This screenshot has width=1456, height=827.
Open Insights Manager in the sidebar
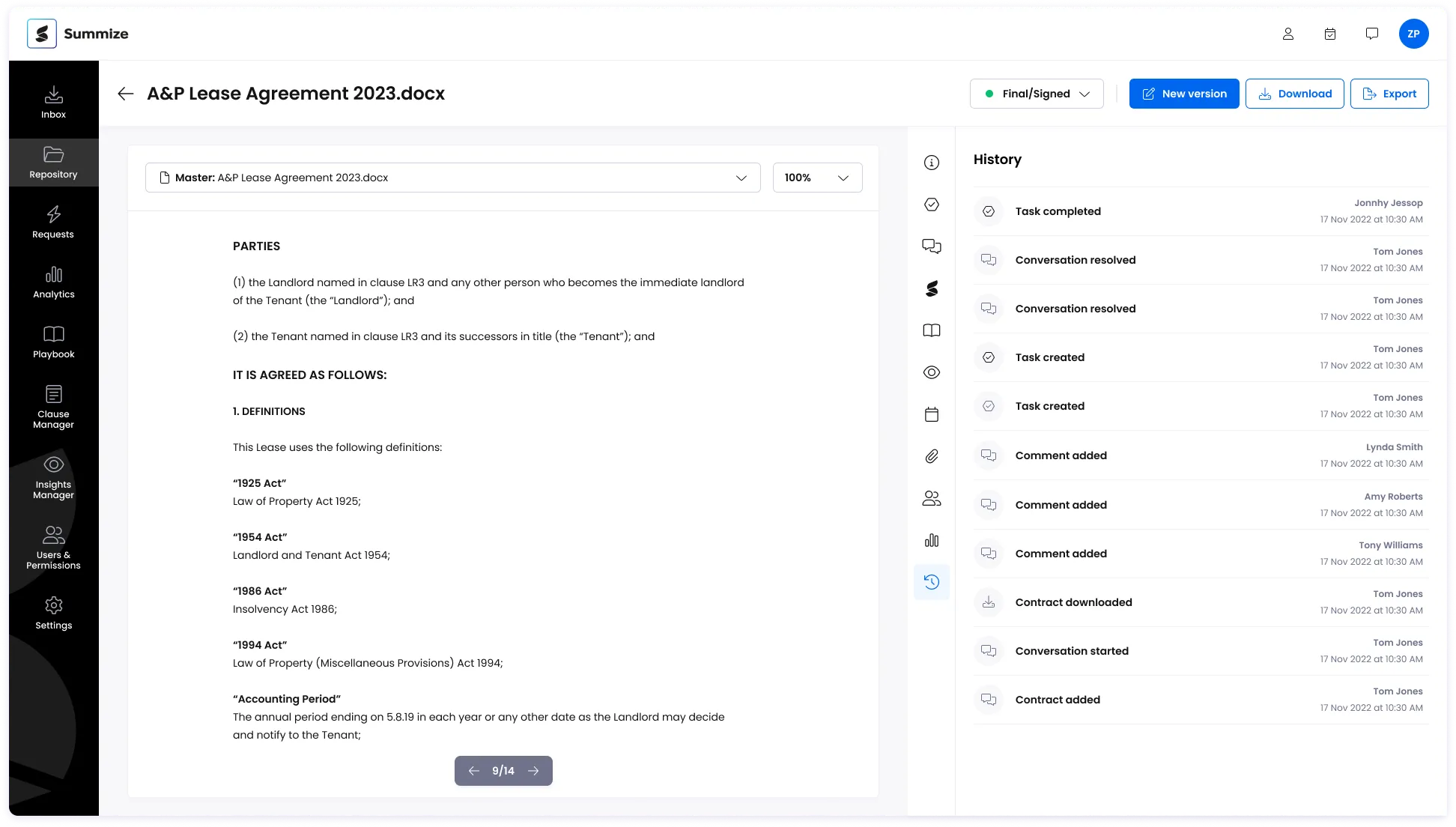click(x=53, y=477)
